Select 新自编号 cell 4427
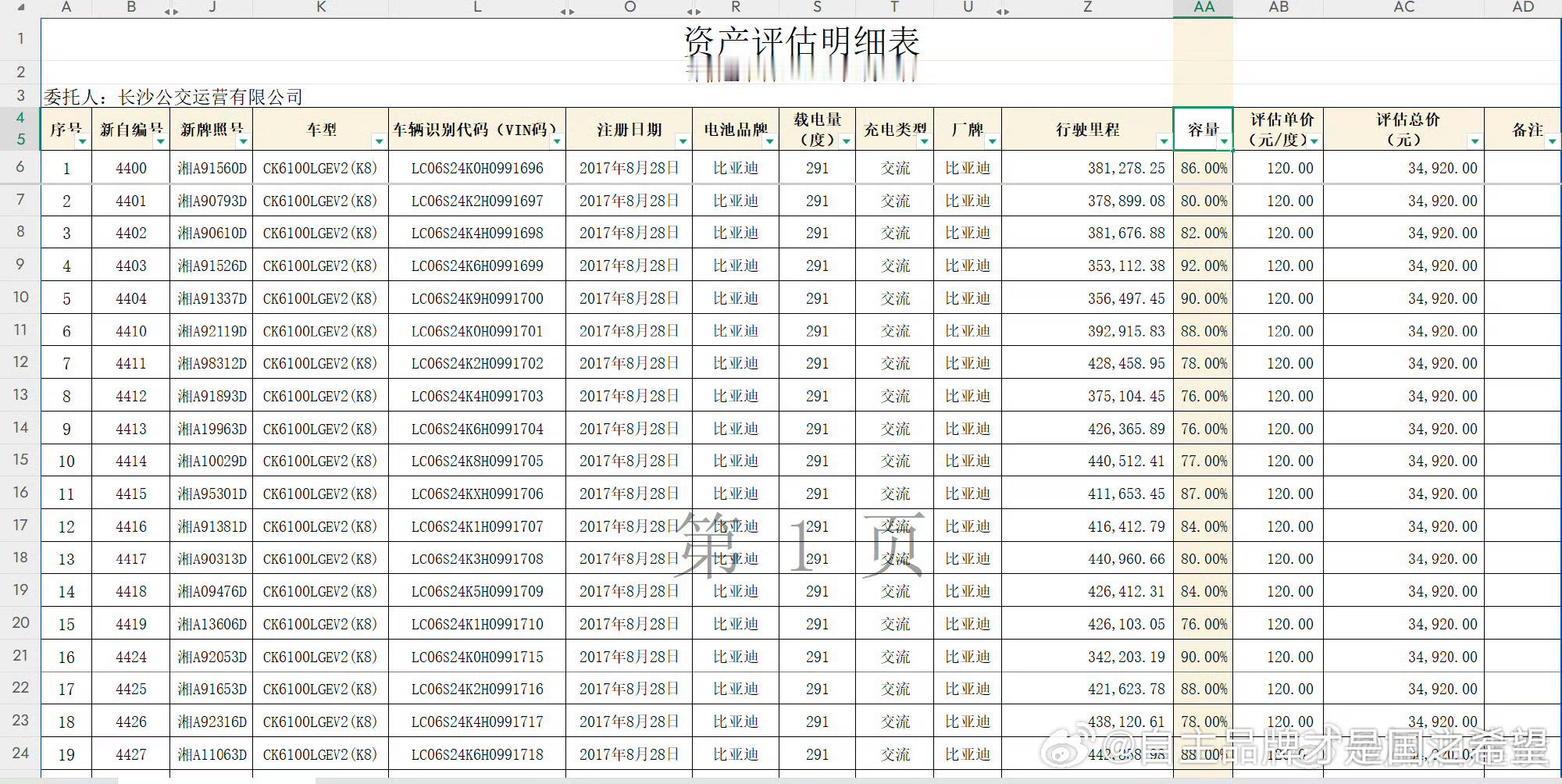The width and height of the screenshot is (1562, 784). tap(131, 754)
